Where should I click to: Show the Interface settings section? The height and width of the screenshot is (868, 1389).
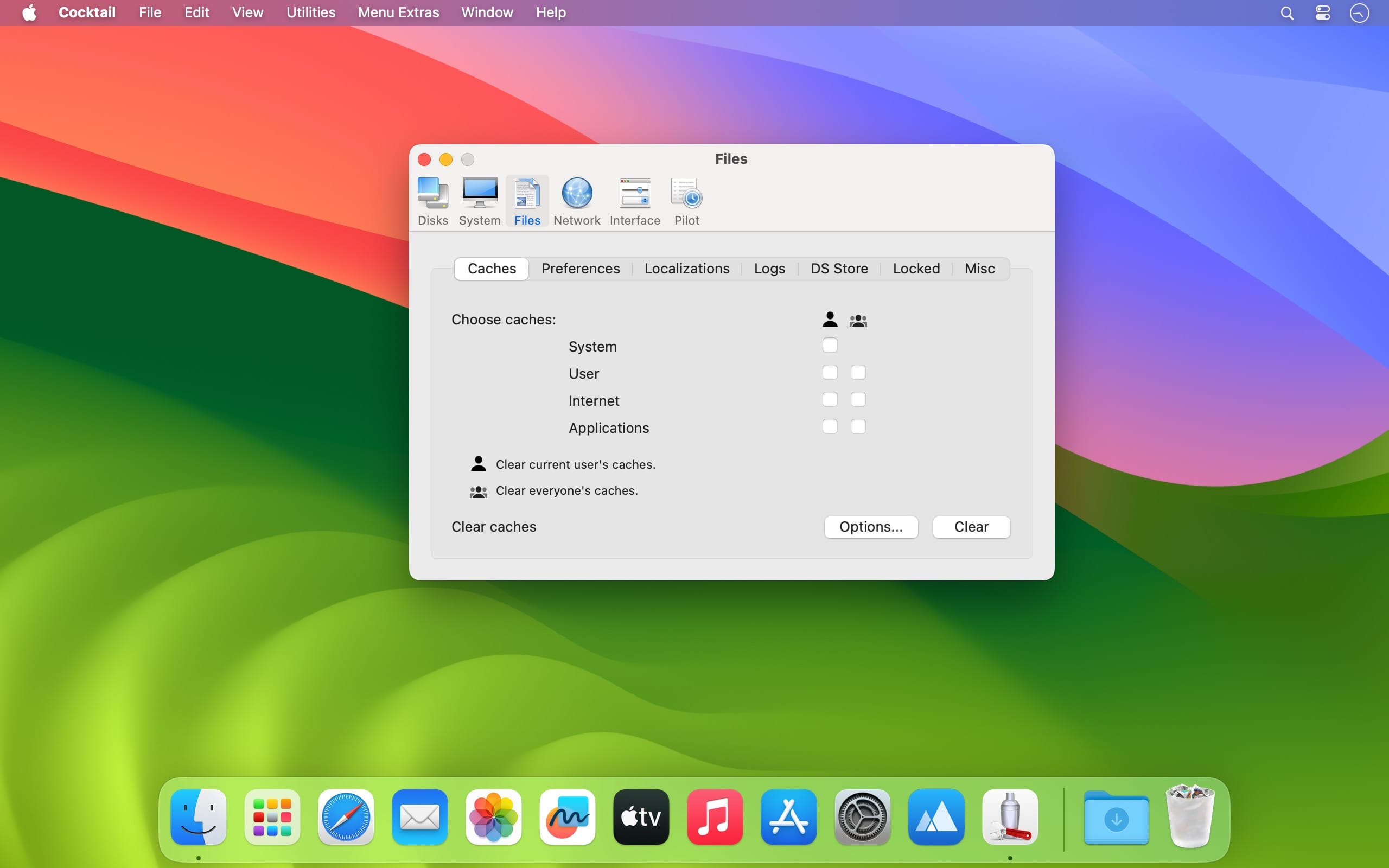coord(635,201)
